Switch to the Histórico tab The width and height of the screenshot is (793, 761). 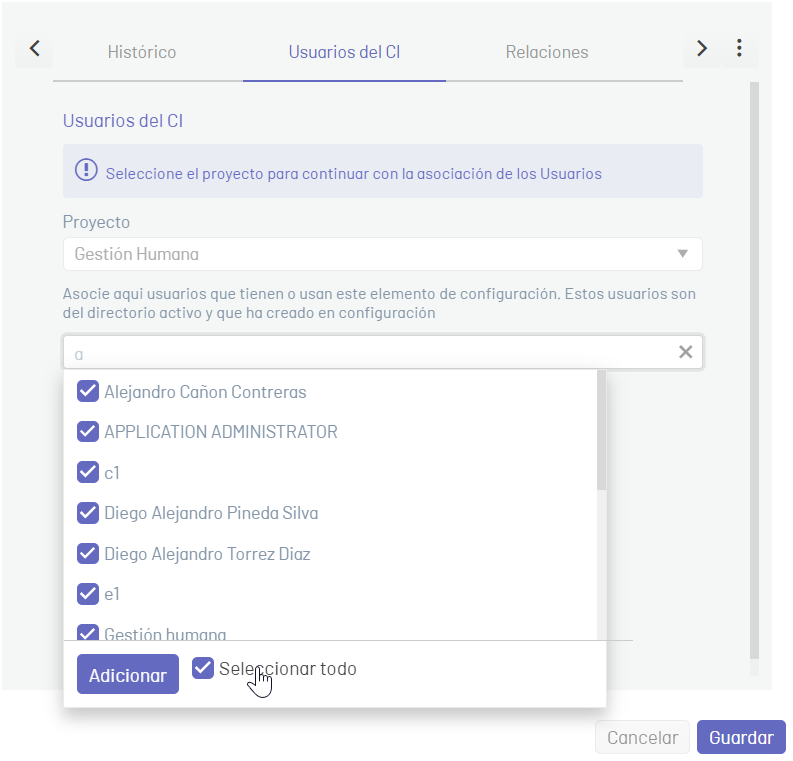coord(142,52)
